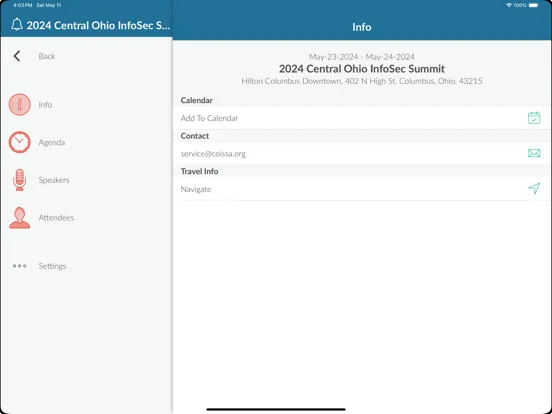Click the Contact section header
This screenshot has width=552, height=414.
click(195, 136)
